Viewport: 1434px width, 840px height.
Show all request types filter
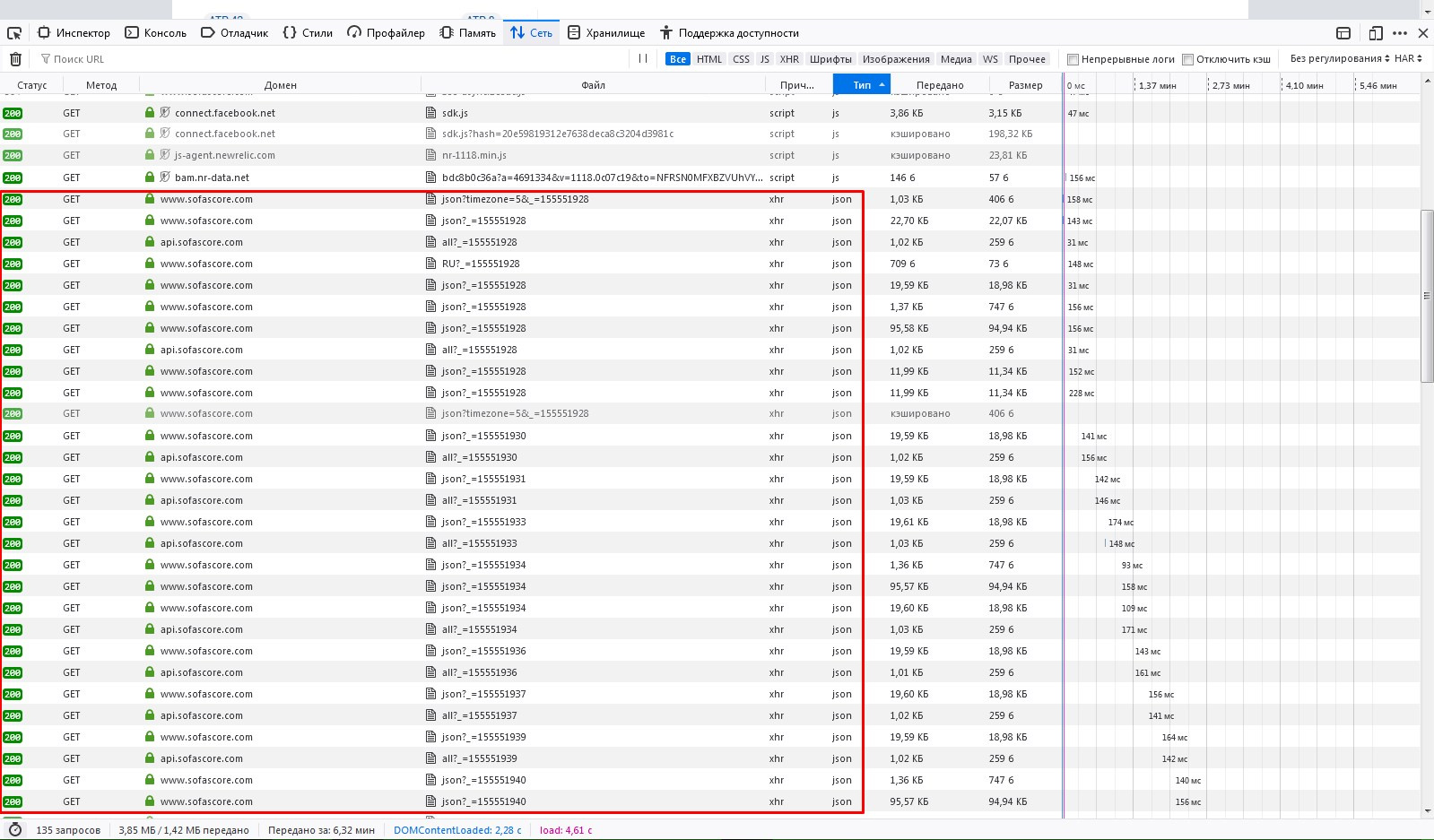click(x=678, y=59)
